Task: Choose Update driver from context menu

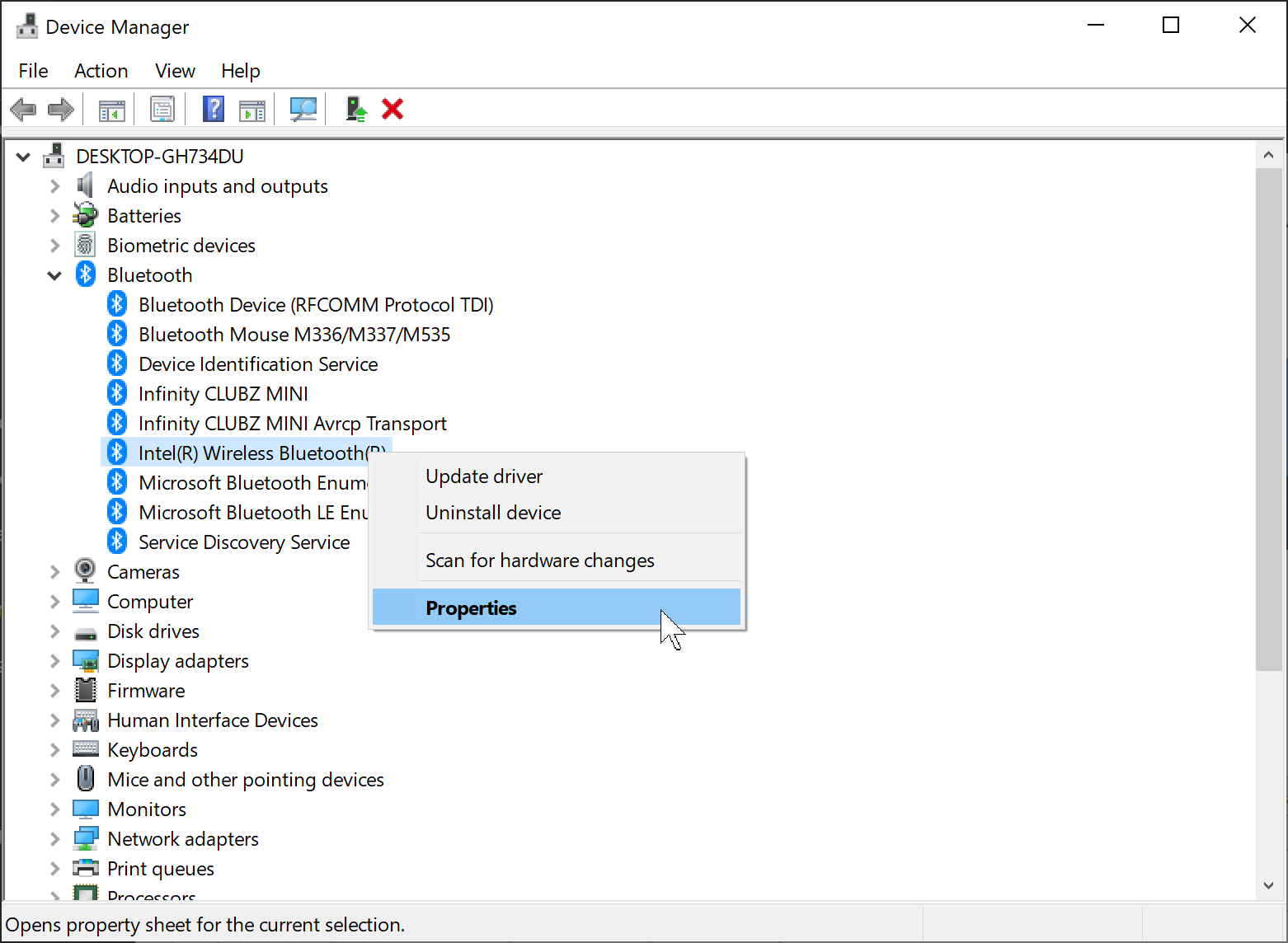Action: coord(557,476)
